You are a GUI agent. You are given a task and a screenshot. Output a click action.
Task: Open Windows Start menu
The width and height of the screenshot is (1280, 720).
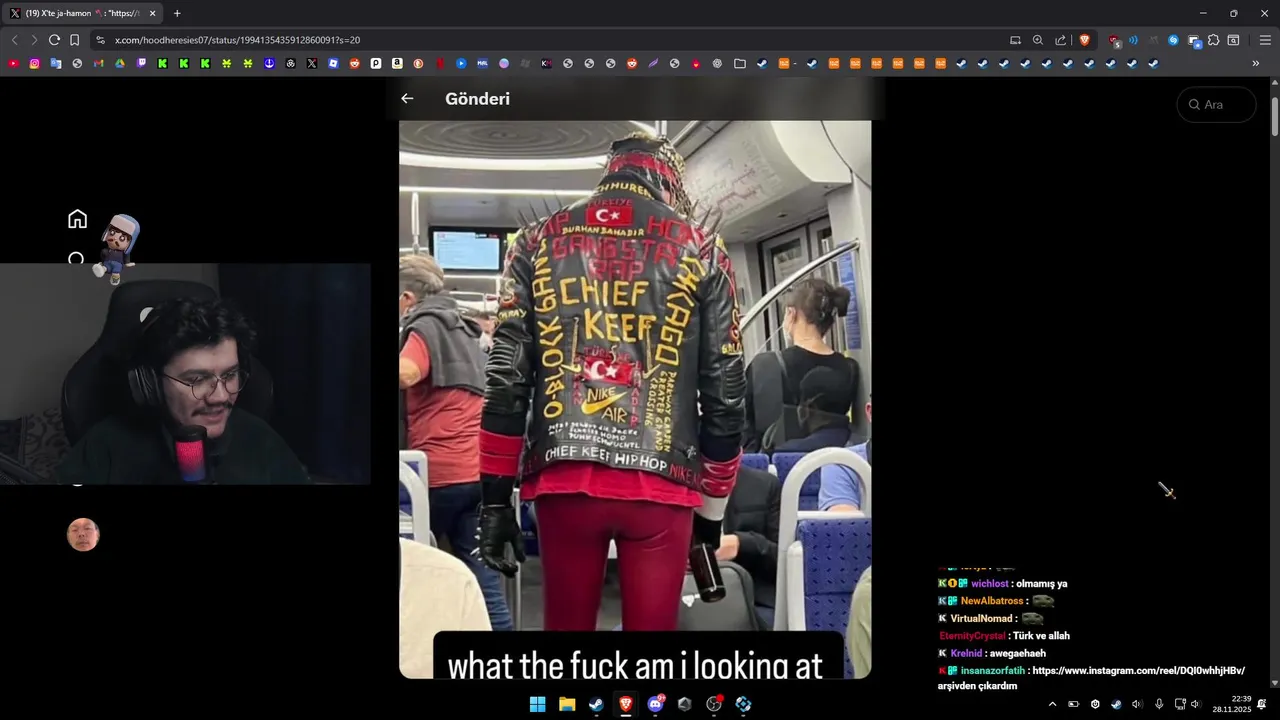(537, 704)
